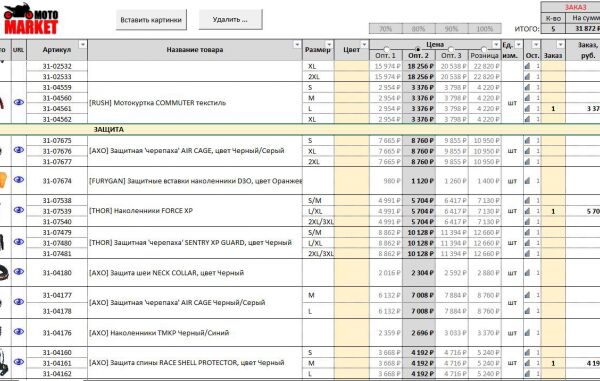Click the 70% button
The image size is (600, 381).
pos(386,29)
